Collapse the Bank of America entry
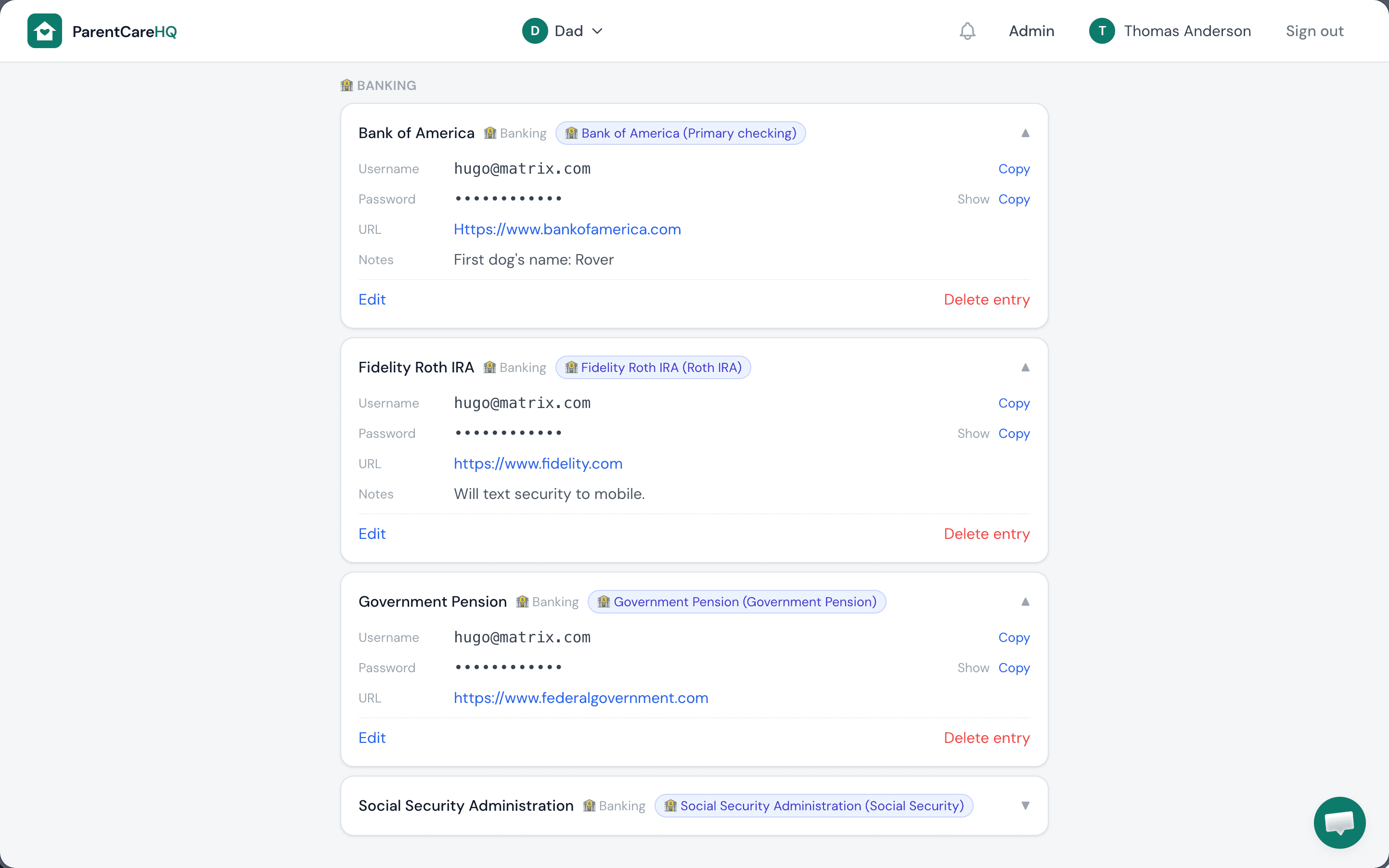This screenshot has width=1389, height=868. pos(1025,133)
